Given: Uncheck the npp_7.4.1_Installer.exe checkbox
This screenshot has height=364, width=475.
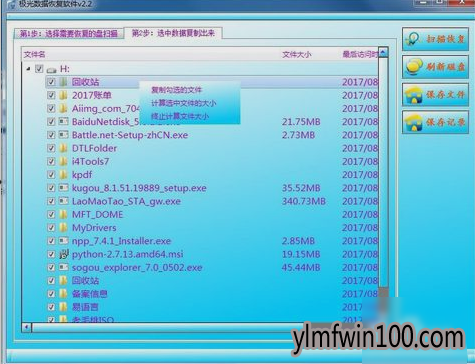Looking at the screenshot, I should click(x=51, y=241).
